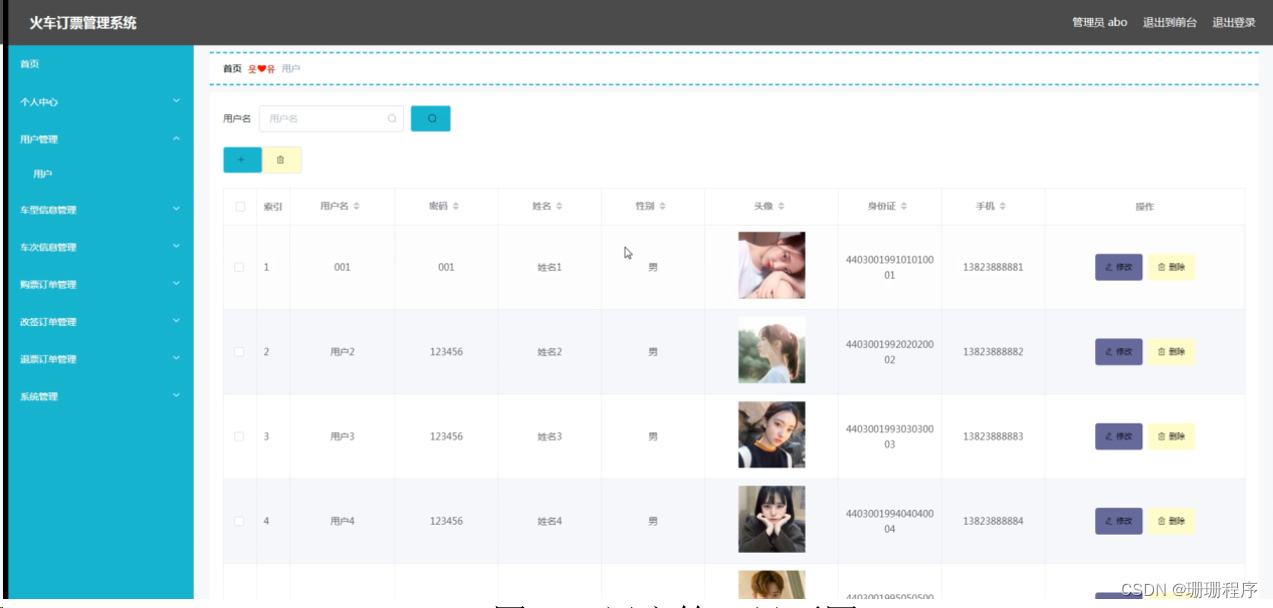Click the 操作 column header
The height and width of the screenshot is (608, 1273).
1145,207
